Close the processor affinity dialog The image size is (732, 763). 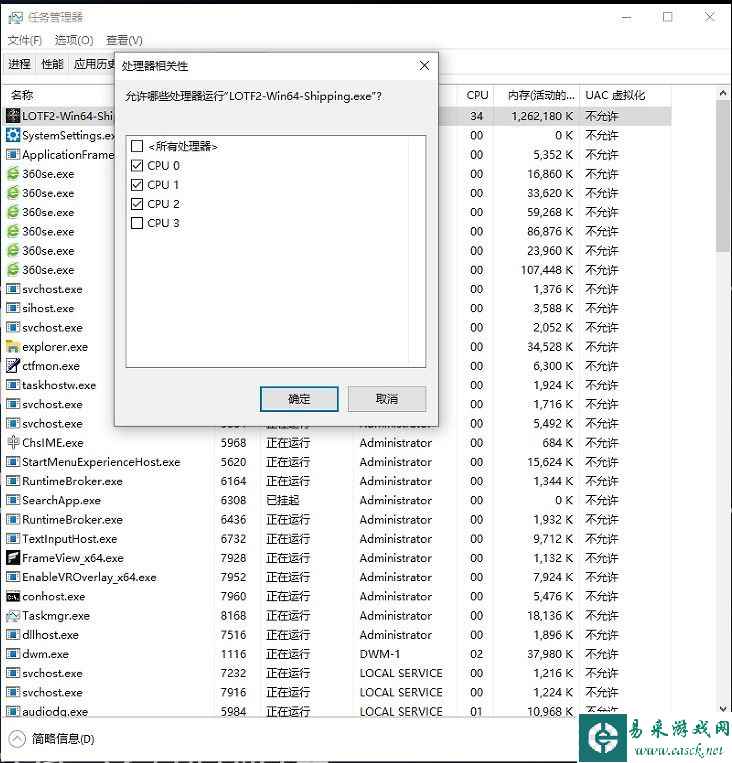(x=424, y=65)
